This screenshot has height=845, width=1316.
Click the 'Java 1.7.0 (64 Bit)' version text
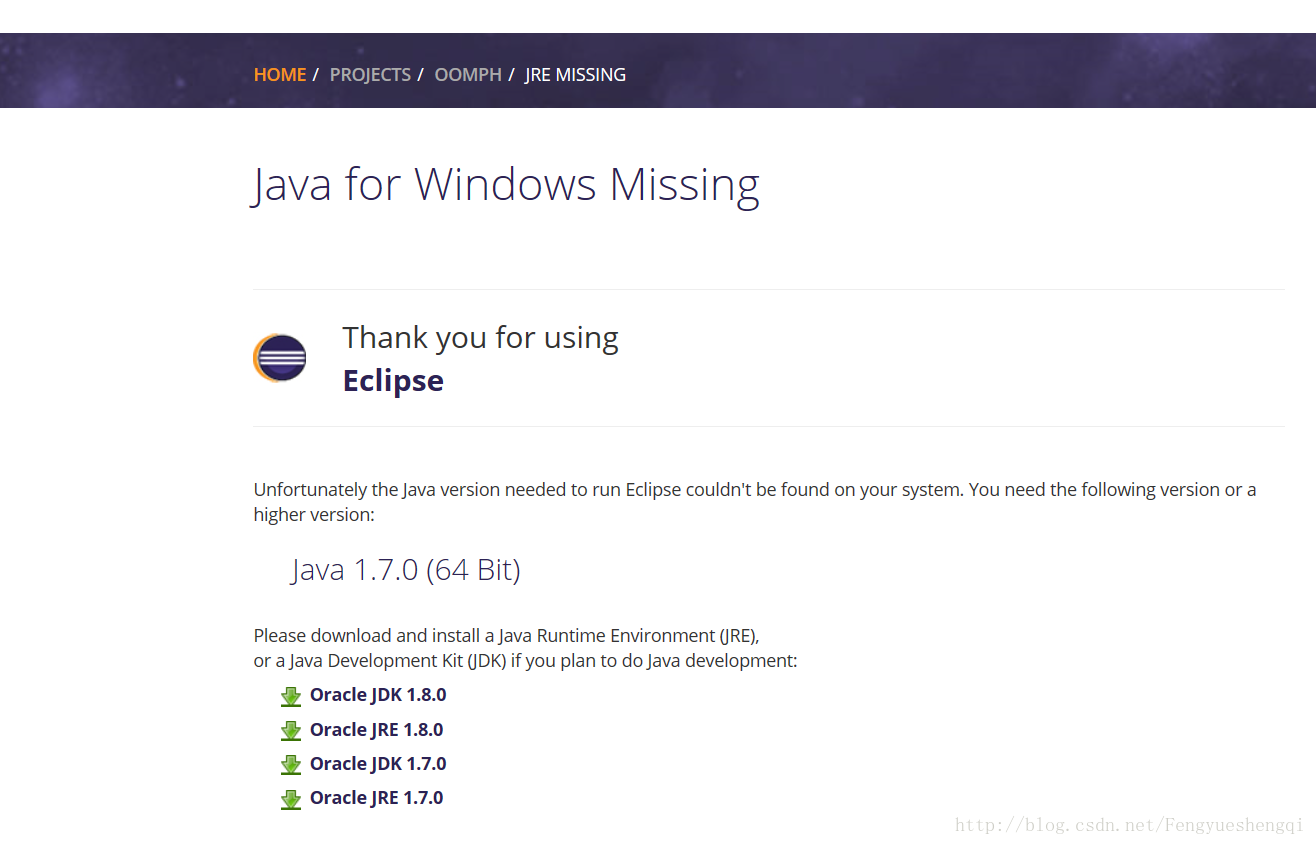406,570
